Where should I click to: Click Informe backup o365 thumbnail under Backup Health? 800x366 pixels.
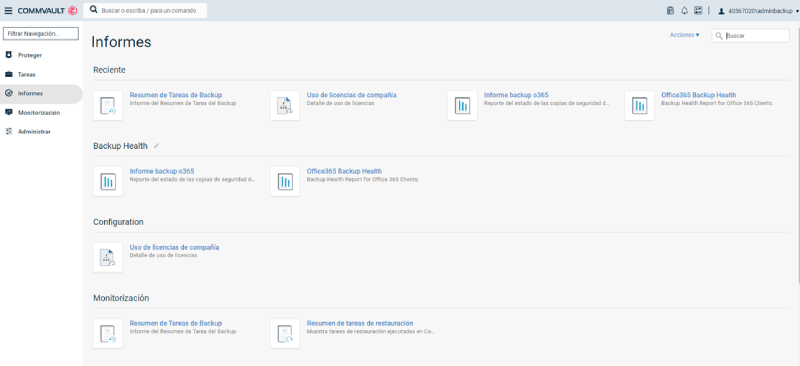coord(108,181)
